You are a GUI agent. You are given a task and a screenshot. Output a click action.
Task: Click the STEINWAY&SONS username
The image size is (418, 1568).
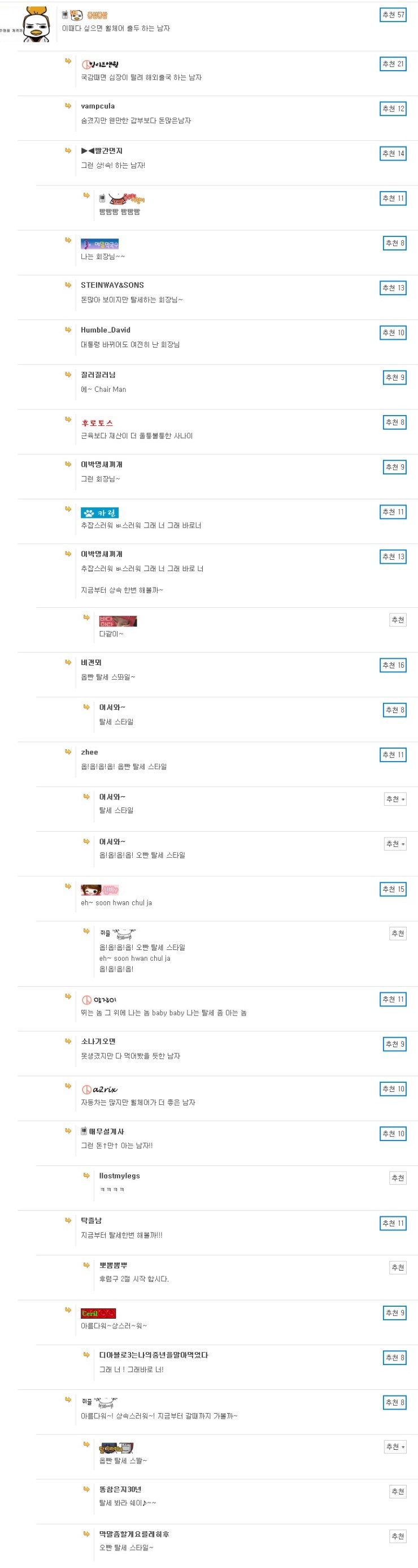[112, 285]
